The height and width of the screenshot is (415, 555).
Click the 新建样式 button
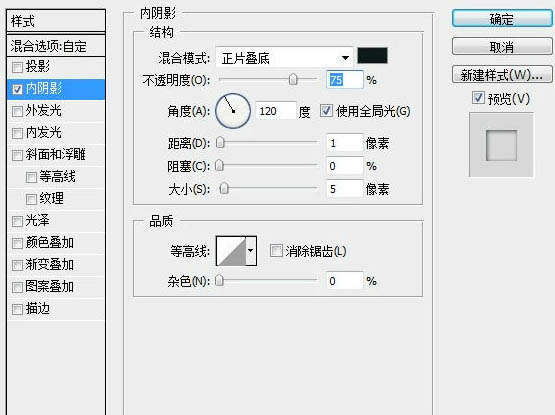502,74
